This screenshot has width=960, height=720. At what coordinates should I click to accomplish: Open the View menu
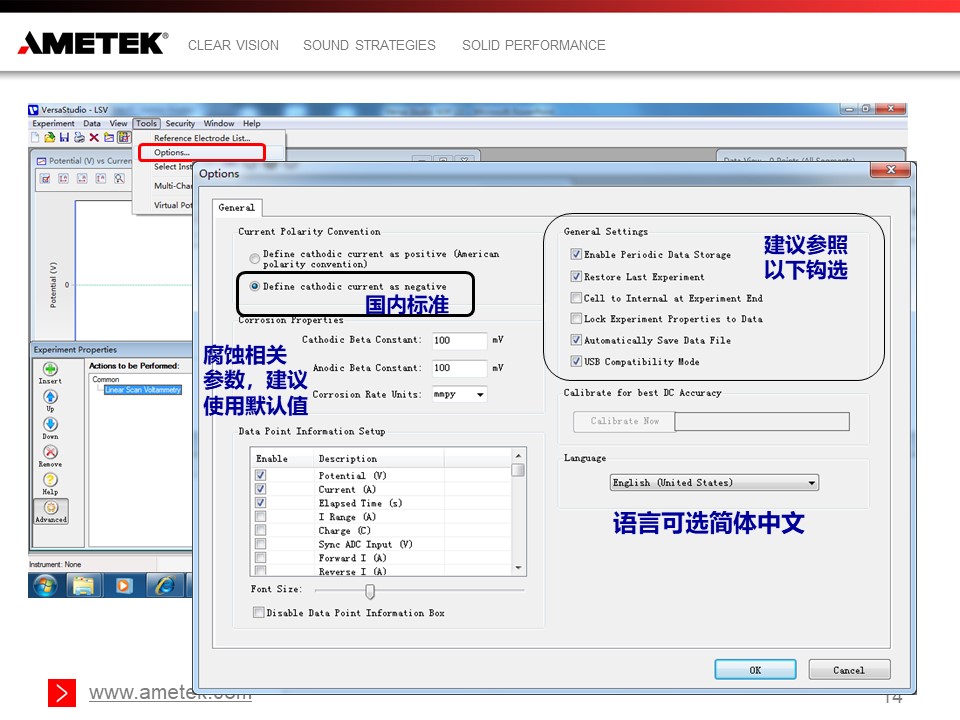coord(118,124)
